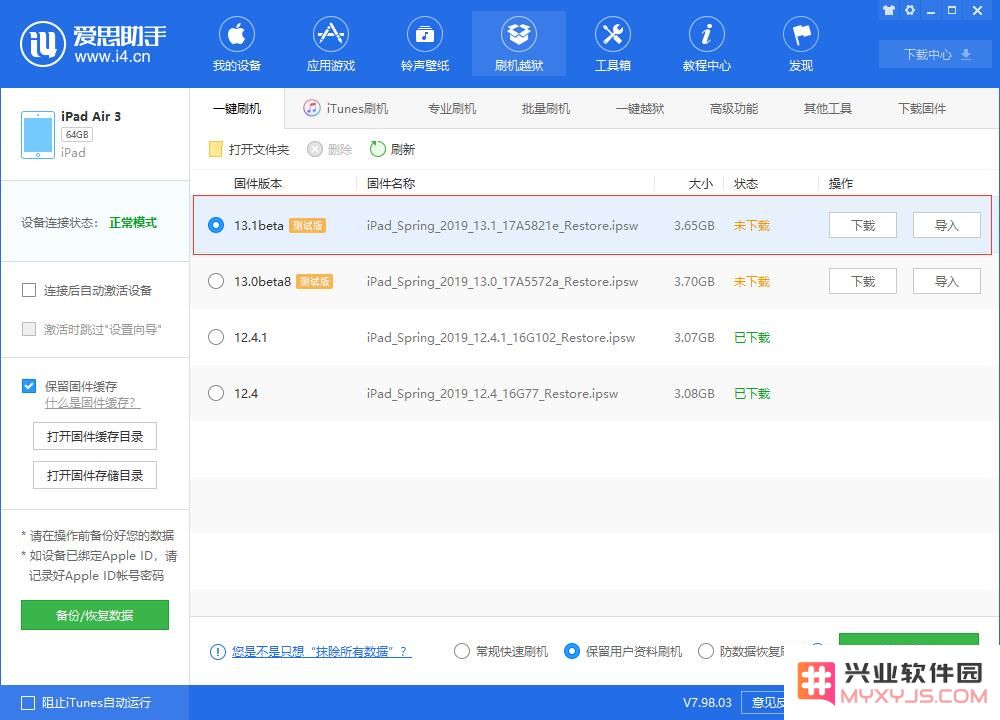Click iPad_Spring_2019_13.0_17A5572a_Restore.ipsw filename

point(502,281)
